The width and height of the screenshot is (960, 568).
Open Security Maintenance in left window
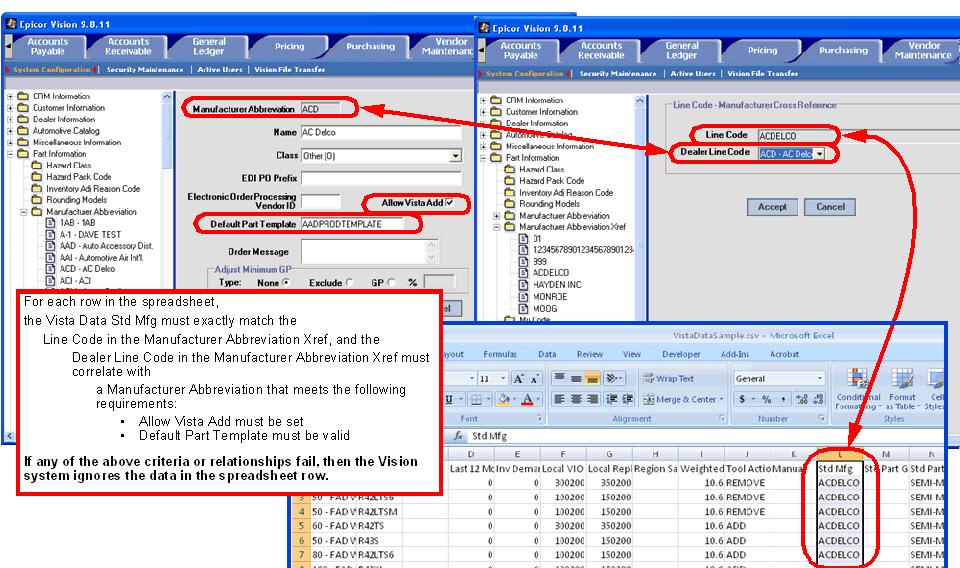pyautogui.click(x=144, y=69)
